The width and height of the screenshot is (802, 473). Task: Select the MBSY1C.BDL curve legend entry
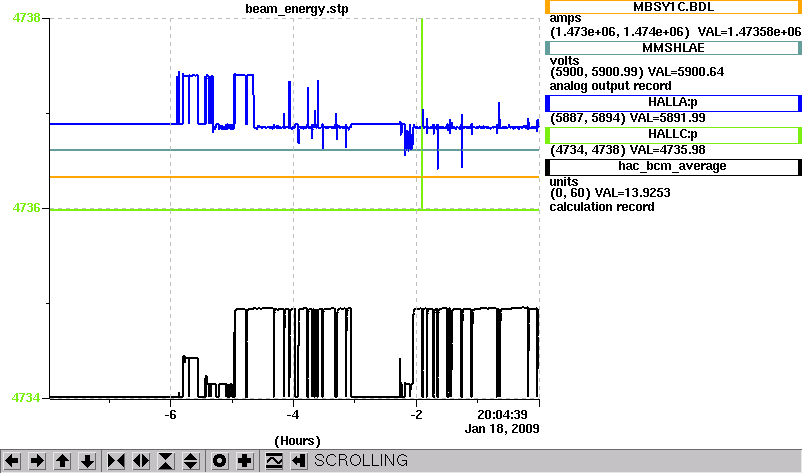pyautogui.click(x=673, y=7)
